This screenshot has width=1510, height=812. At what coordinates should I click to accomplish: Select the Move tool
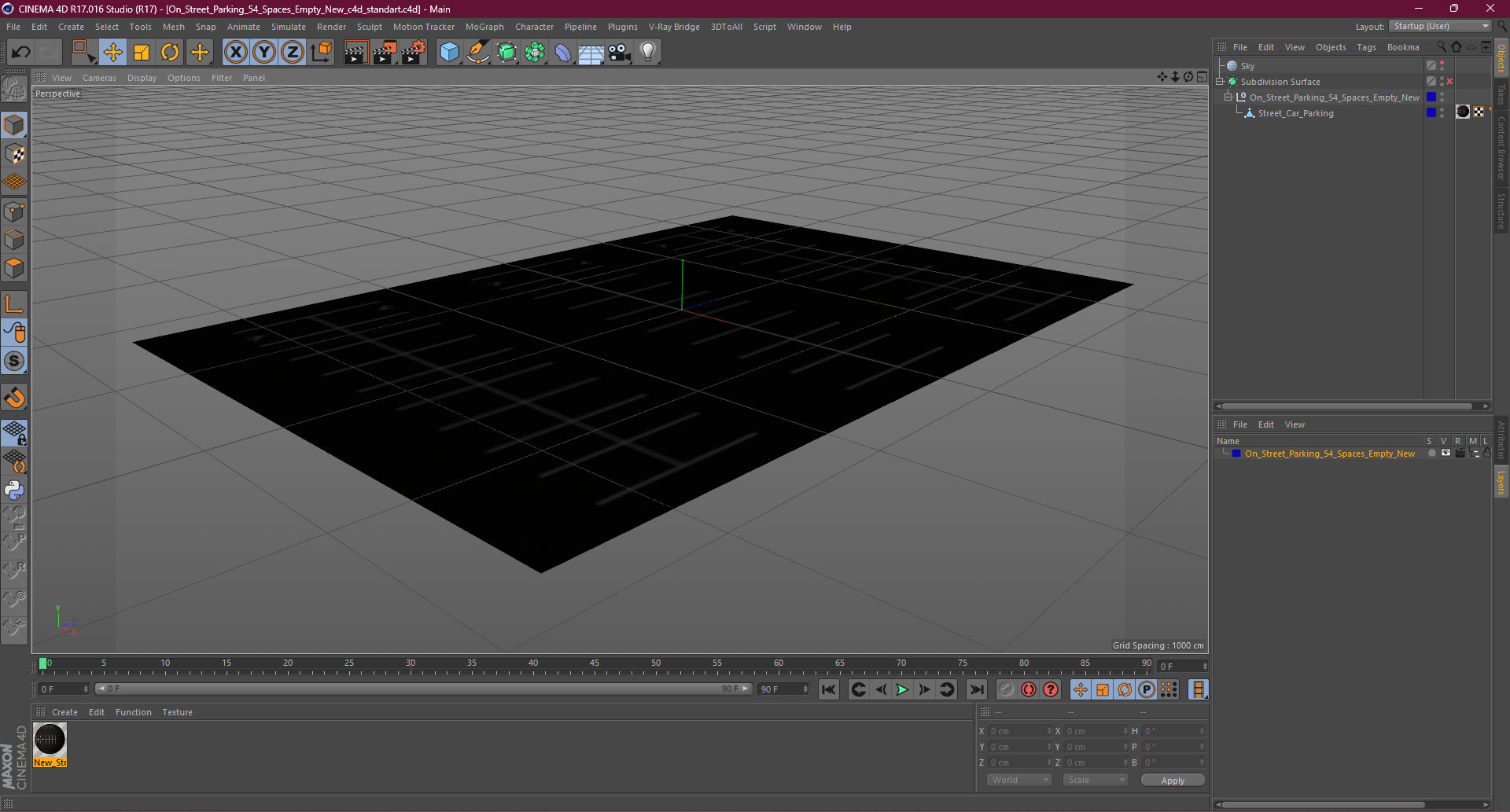click(113, 53)
